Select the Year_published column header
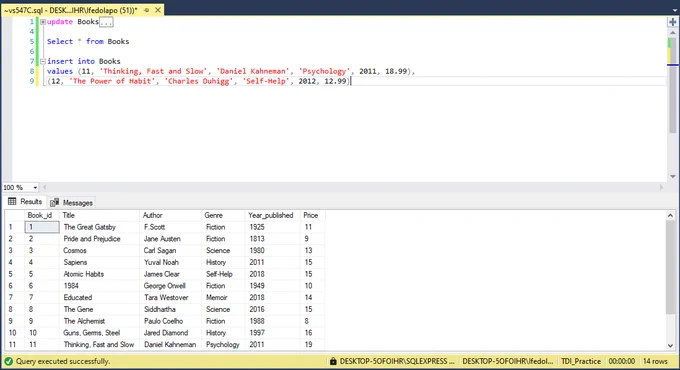The image size is (680, 370). (271, 215)
